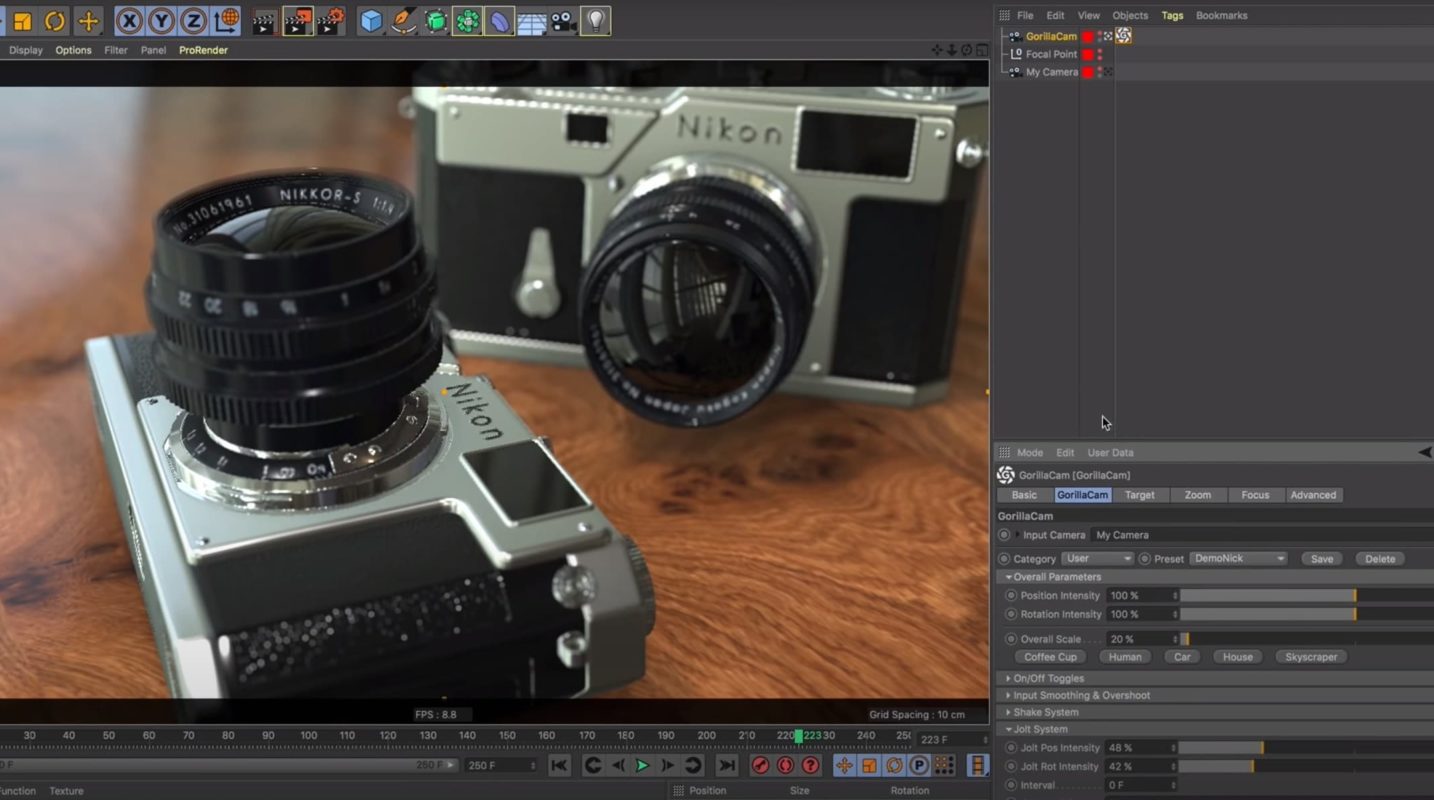This screenshot has width=1434, height=800.
Task: Select the Spline Pen tool
Action: point(403,21)
